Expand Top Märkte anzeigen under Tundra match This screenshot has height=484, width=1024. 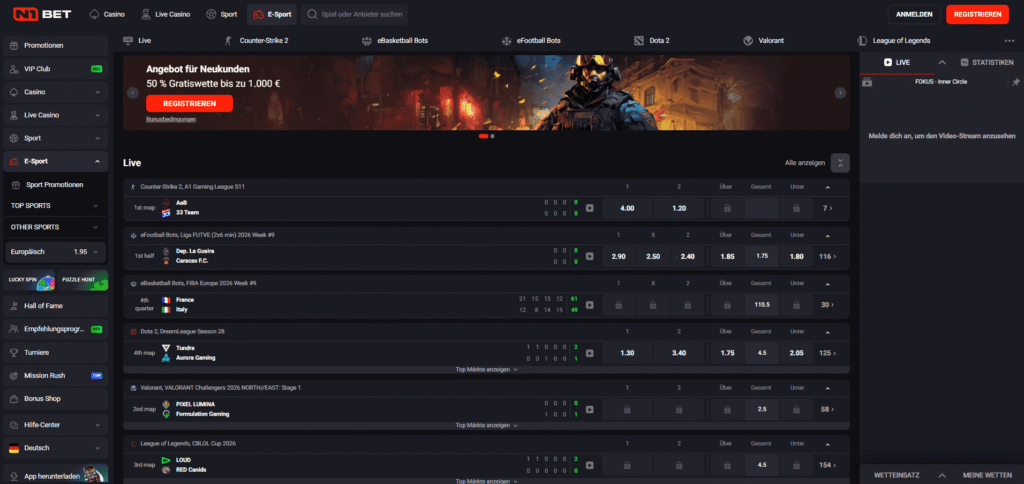click(487, 370)
